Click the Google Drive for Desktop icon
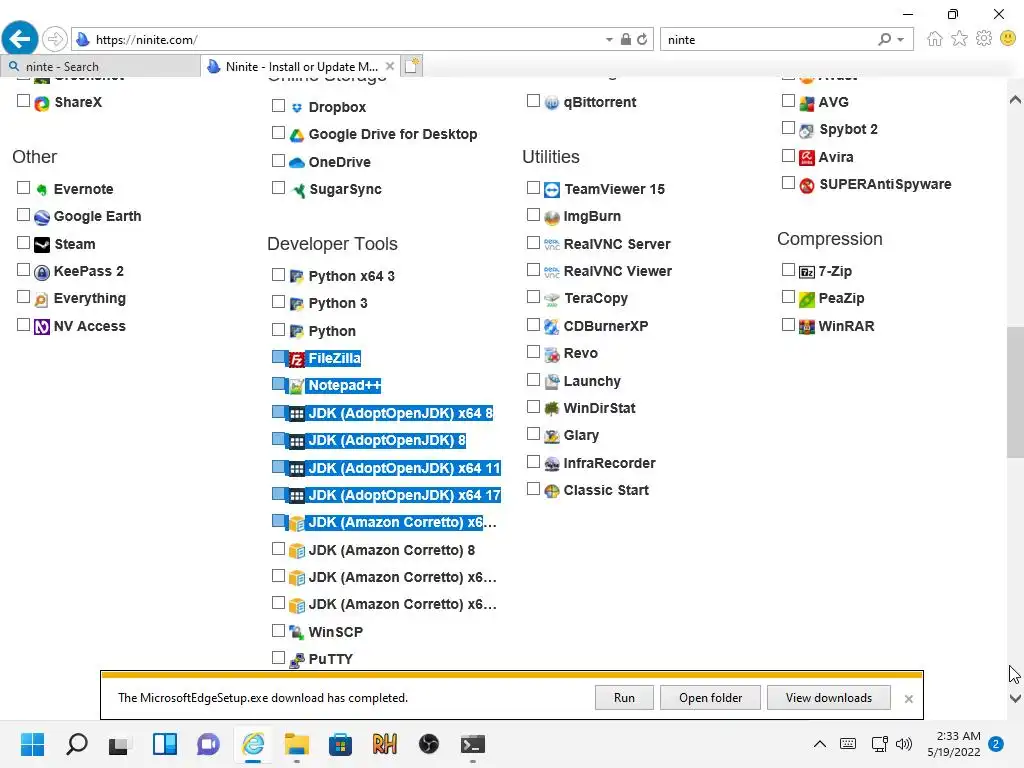 coord(296,135)
